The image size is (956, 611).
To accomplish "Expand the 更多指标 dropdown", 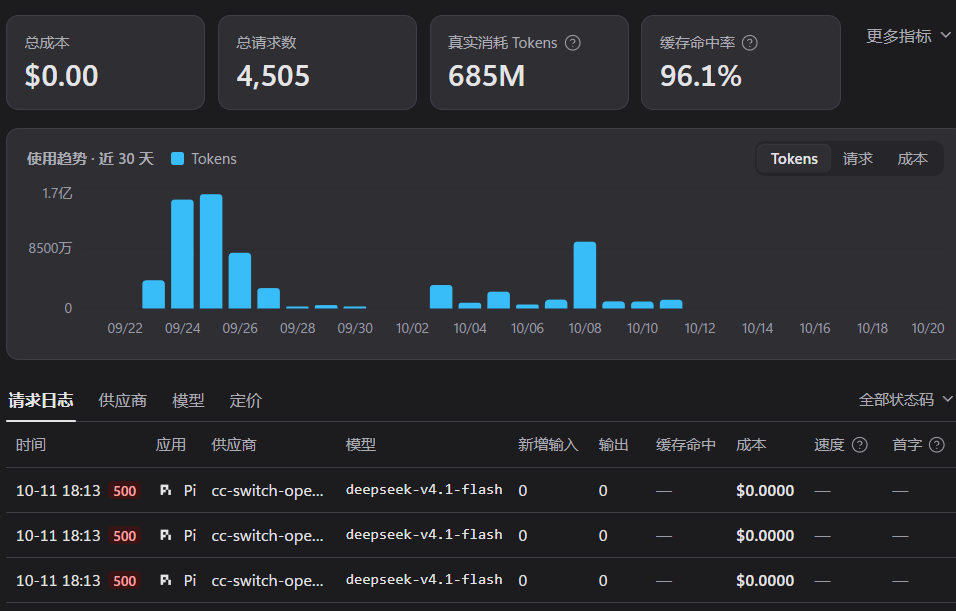I will click(908, 36).
